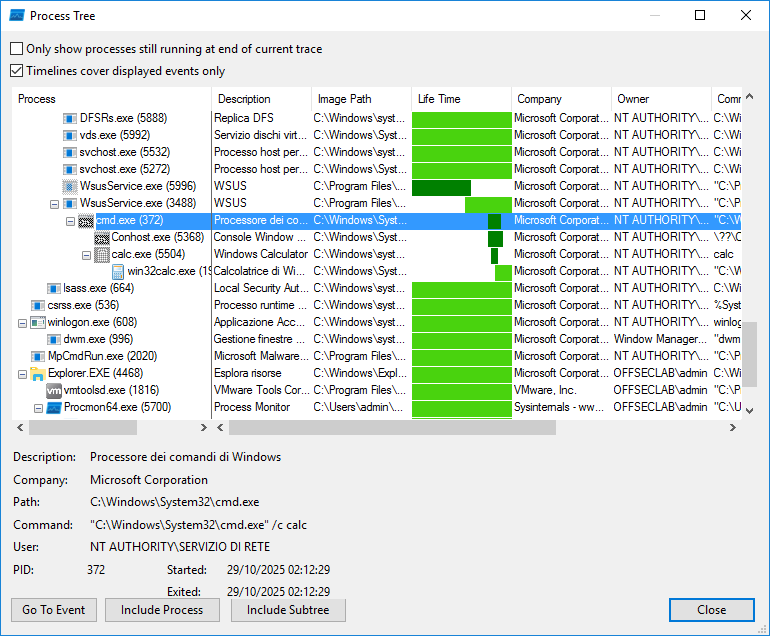Click the Conhost.exe console icon
Screen dimensions: 770x636
pos(102,238)
